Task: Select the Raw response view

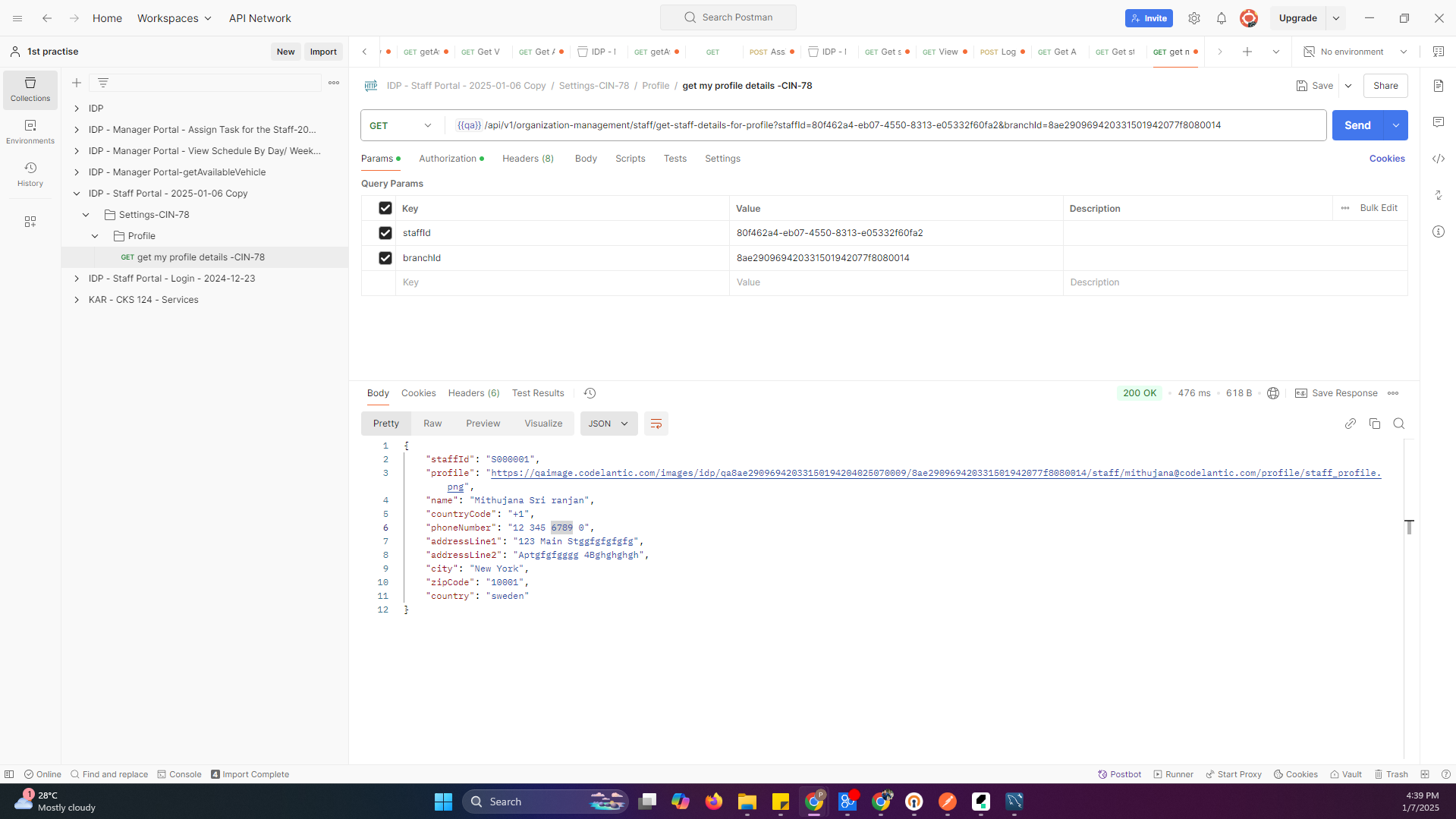Action: [432, 424]
